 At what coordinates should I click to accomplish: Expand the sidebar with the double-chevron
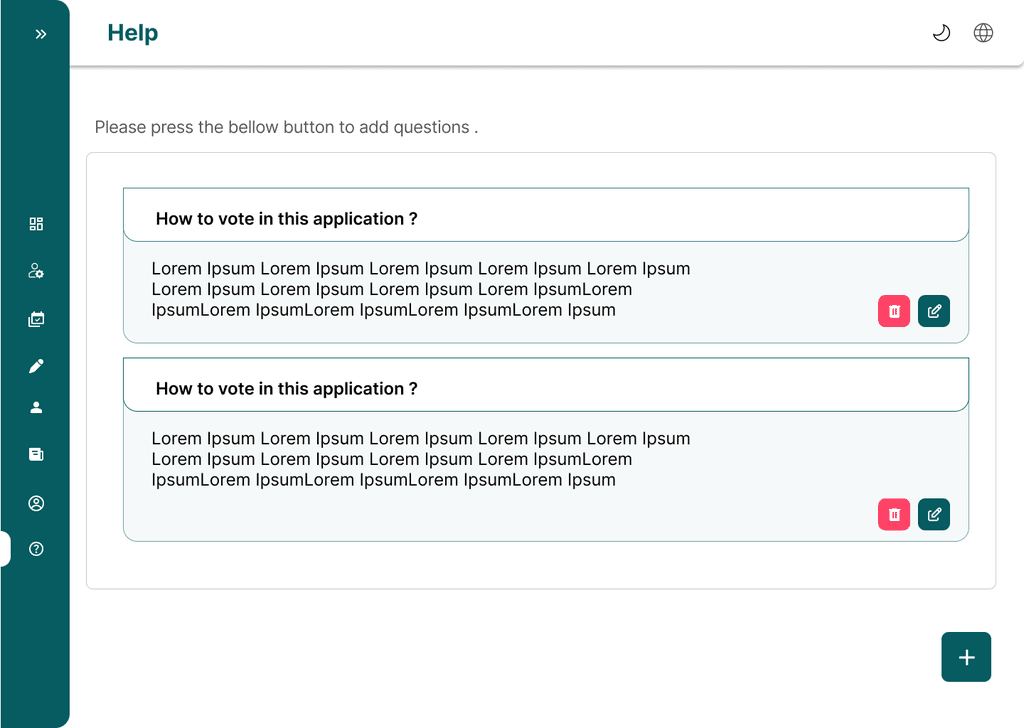(x=41, y=34)
